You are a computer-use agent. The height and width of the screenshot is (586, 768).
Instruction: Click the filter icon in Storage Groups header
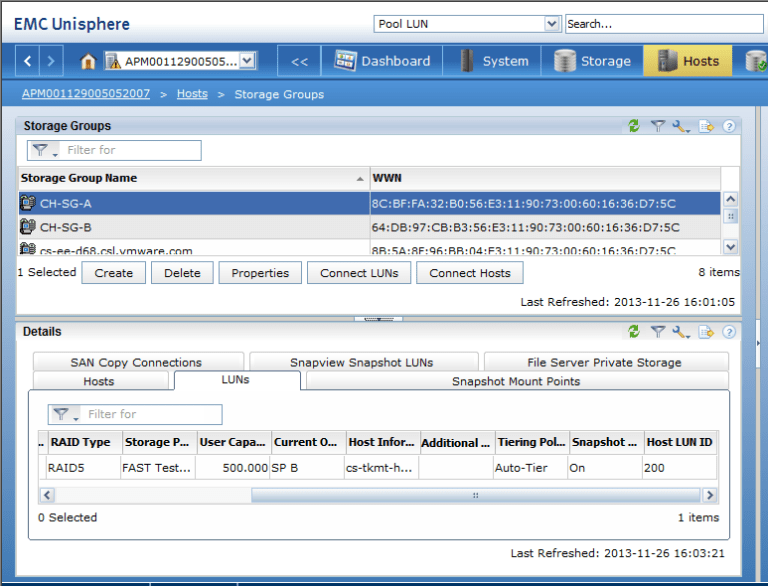click(x=657, y=126)
